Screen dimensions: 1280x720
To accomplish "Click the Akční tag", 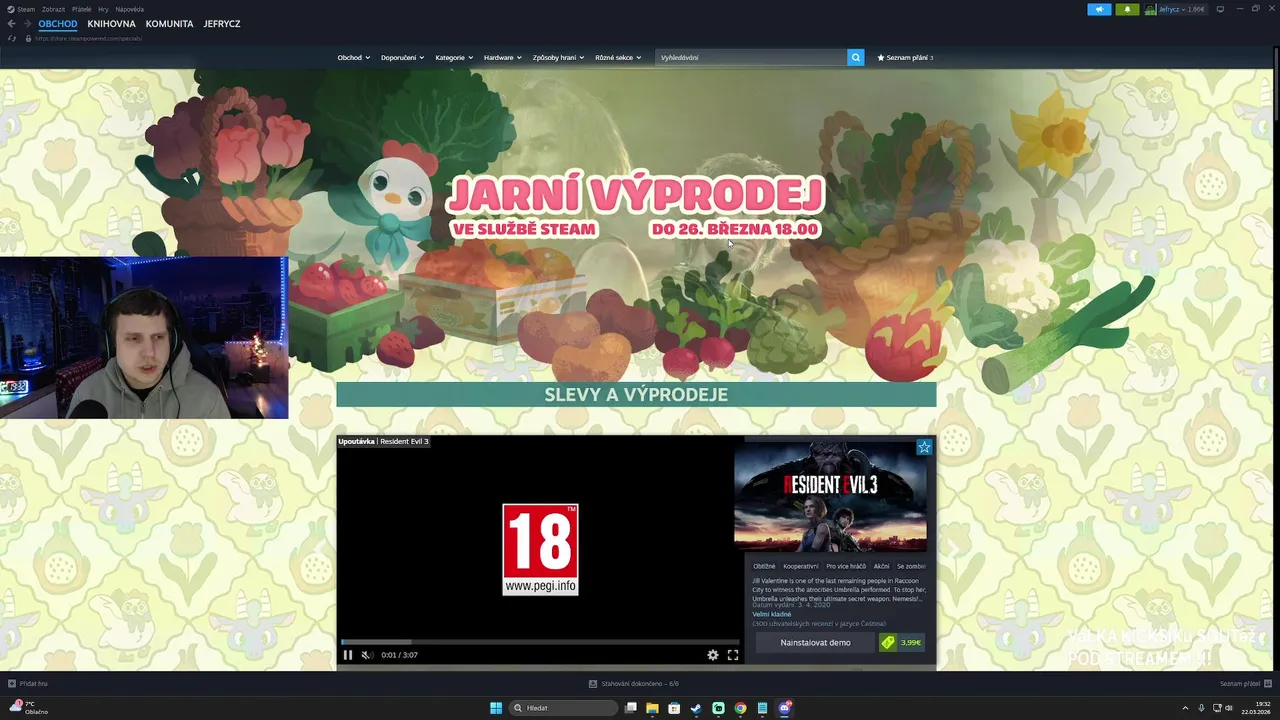I will coord(881,566).
